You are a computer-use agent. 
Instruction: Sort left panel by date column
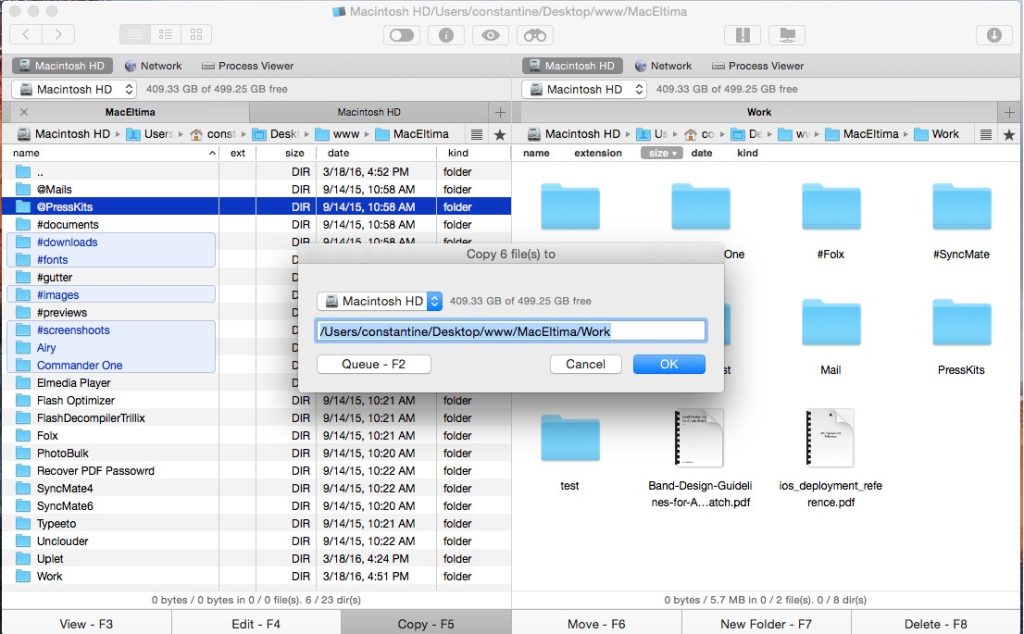click(x=376, y=153)
